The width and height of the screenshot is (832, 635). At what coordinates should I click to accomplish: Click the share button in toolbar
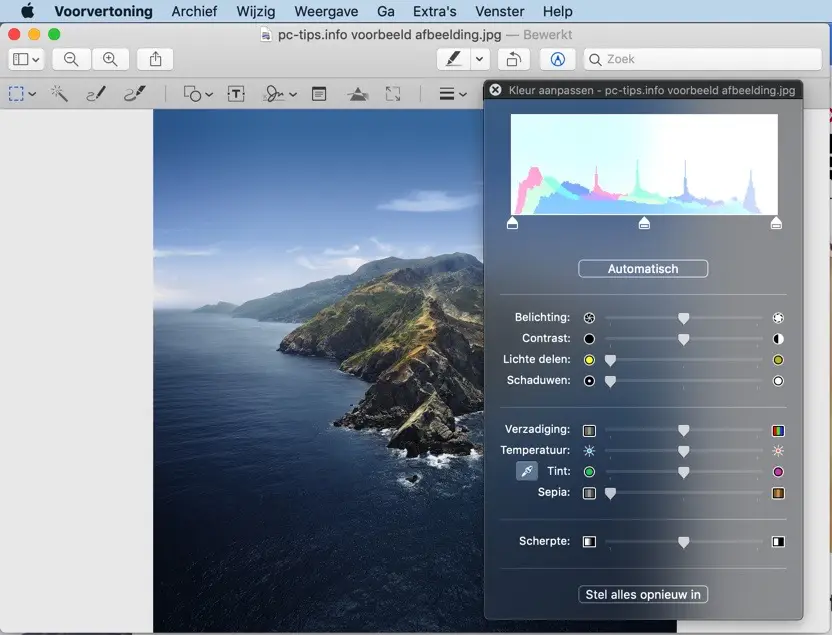(155, 59)
